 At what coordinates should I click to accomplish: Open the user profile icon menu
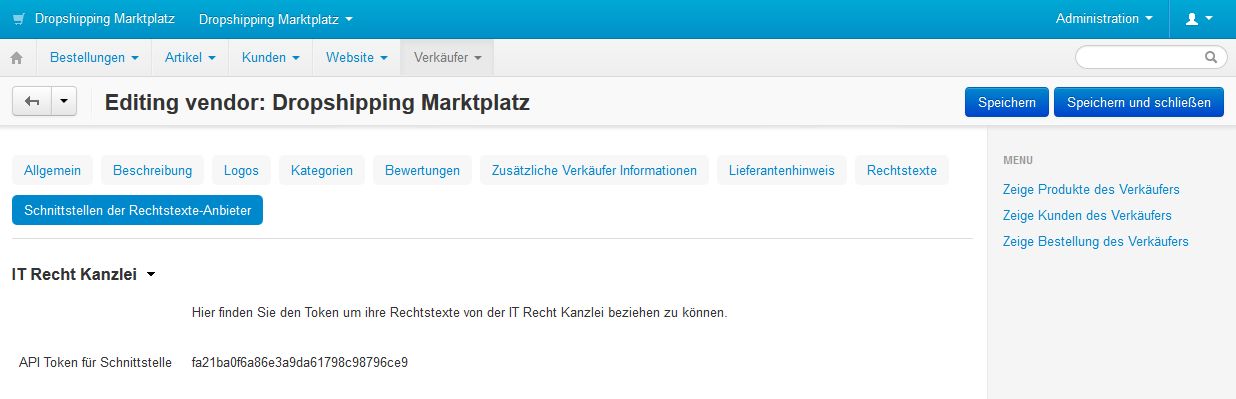coord(1199,19)
